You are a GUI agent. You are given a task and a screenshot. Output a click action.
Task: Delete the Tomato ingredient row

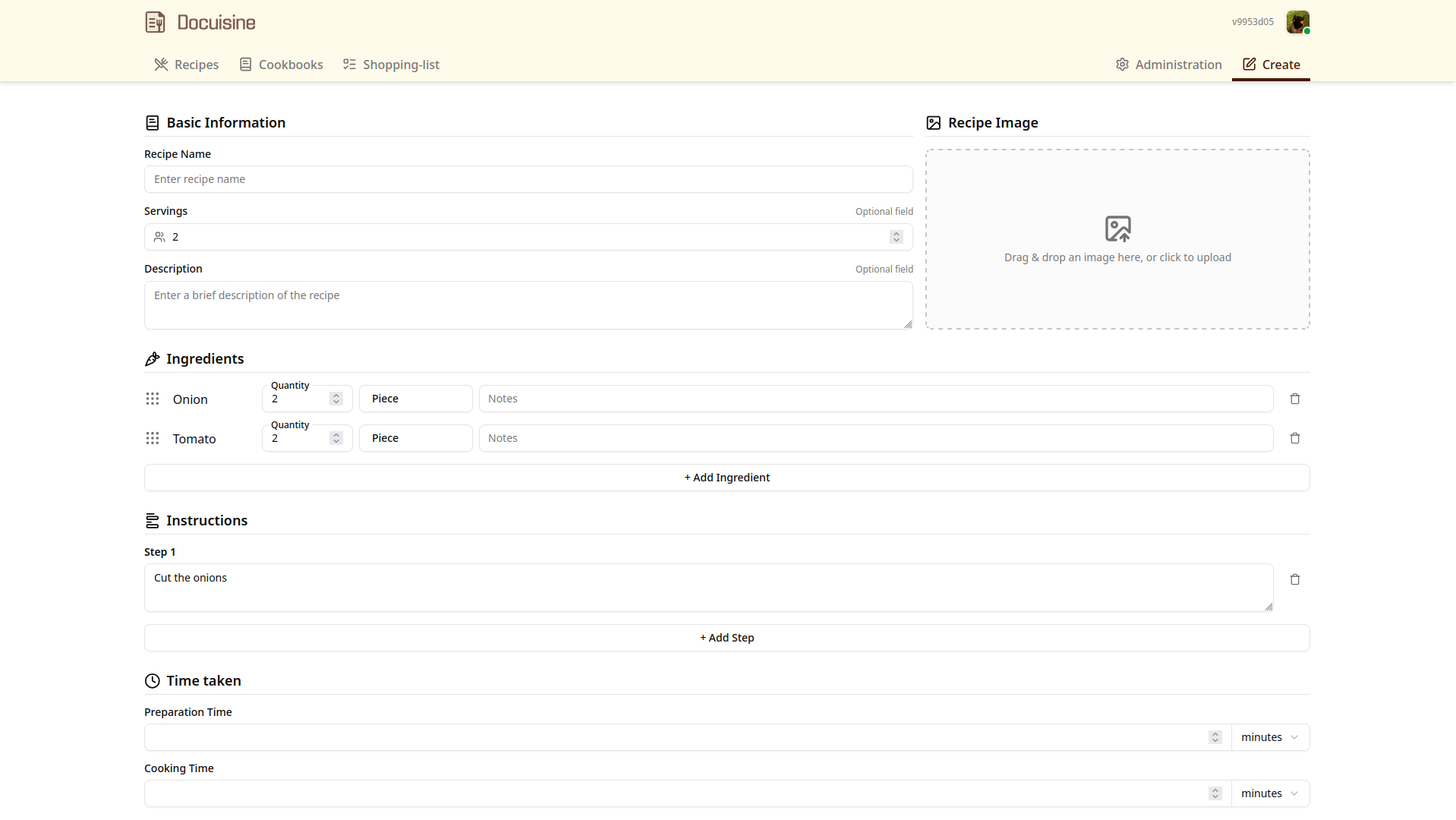[1295, 438]
